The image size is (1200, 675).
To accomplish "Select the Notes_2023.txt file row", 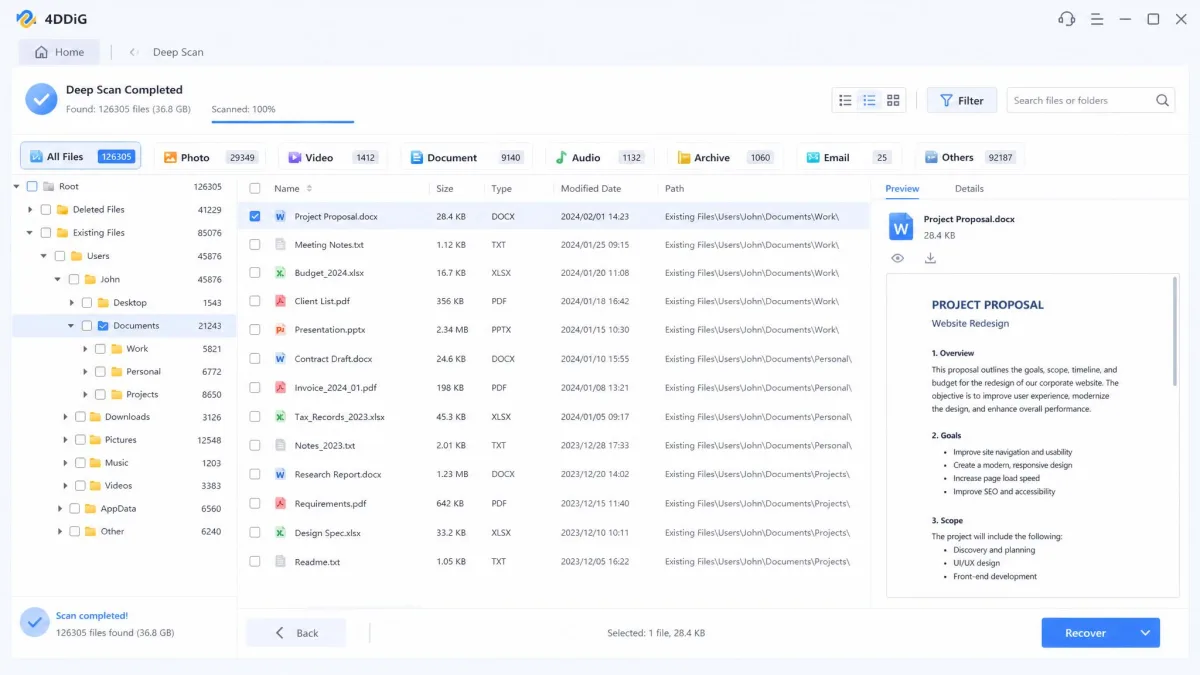I will pyautogui.click(x=553, y=445).
